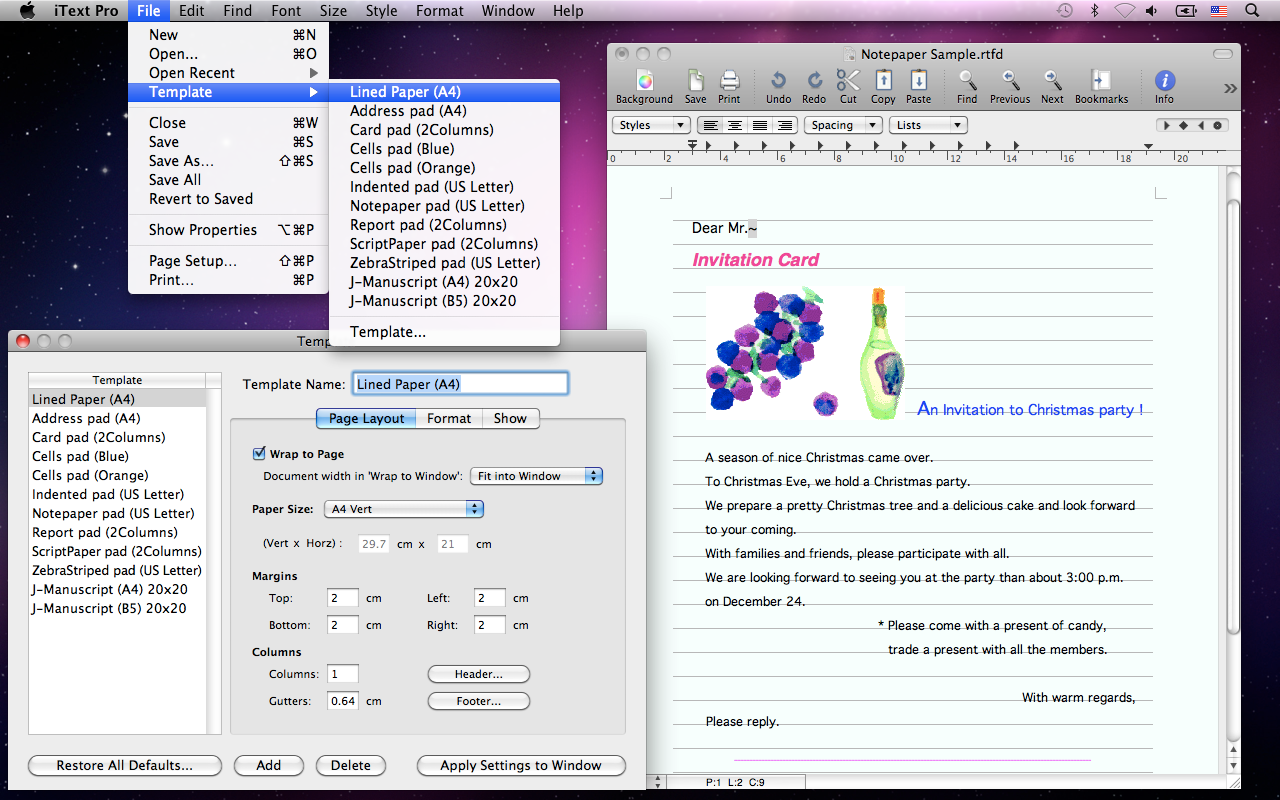Click the Undo arrow icon
This screenshot has height=800, width=1280.
pos(778,81)
